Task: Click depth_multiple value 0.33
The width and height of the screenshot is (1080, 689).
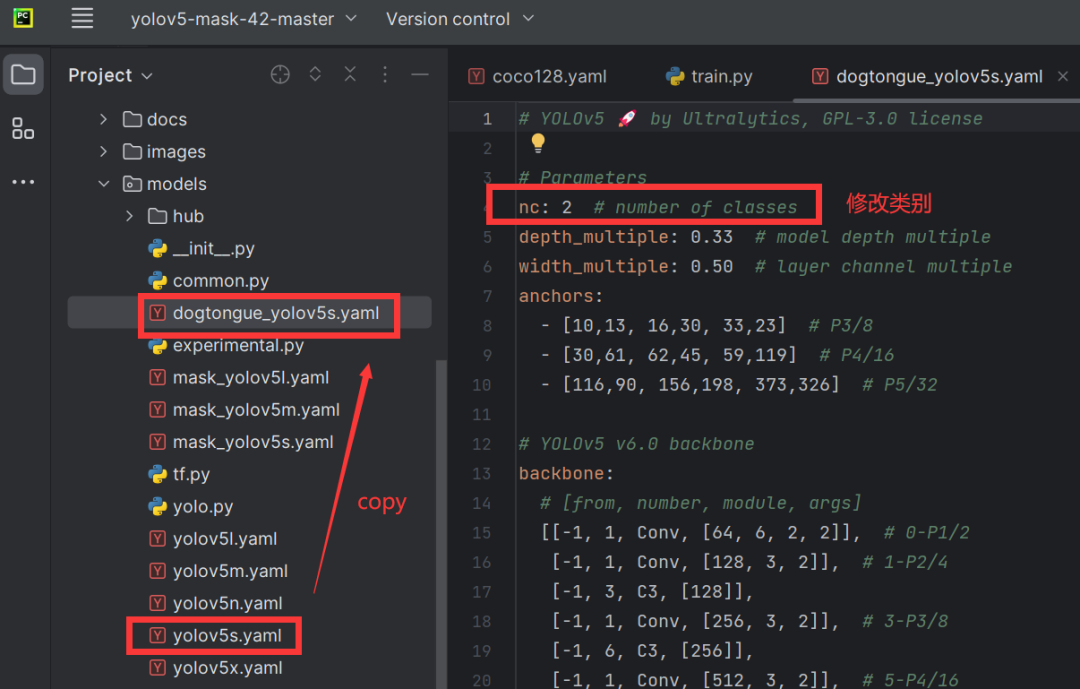Action: click(712, 237)
